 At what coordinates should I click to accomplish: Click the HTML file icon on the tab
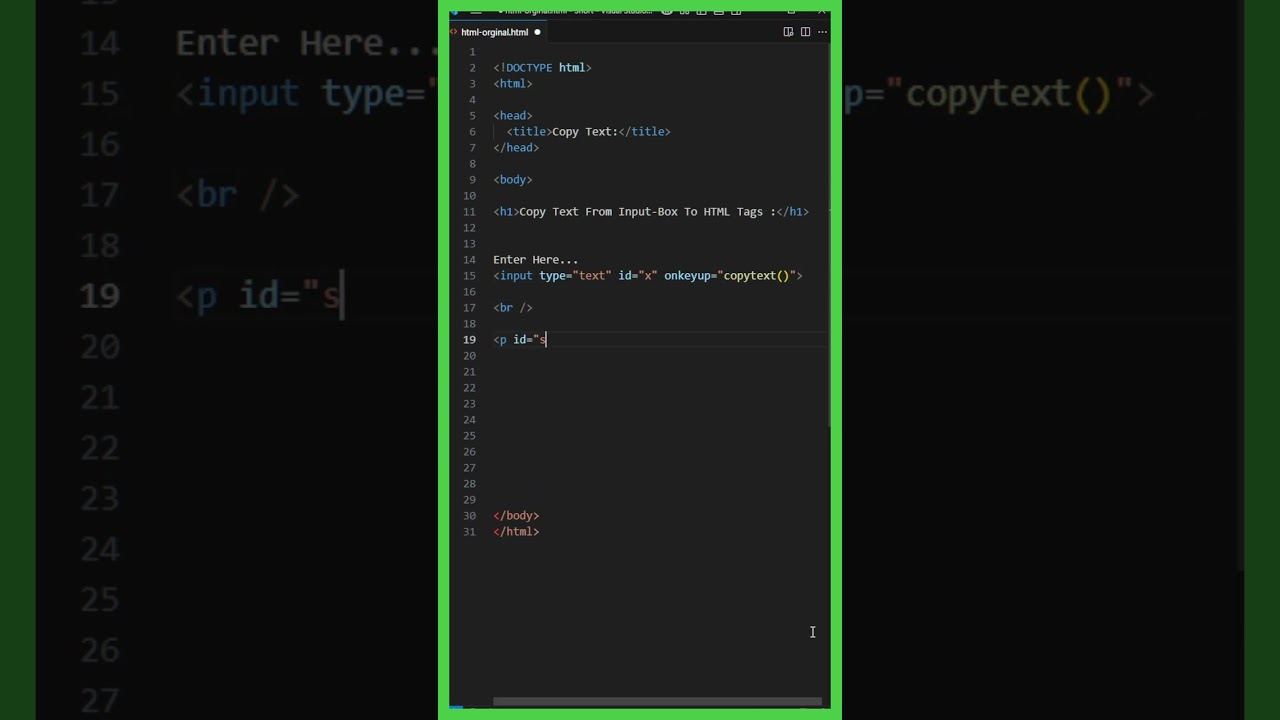(454, 32)
